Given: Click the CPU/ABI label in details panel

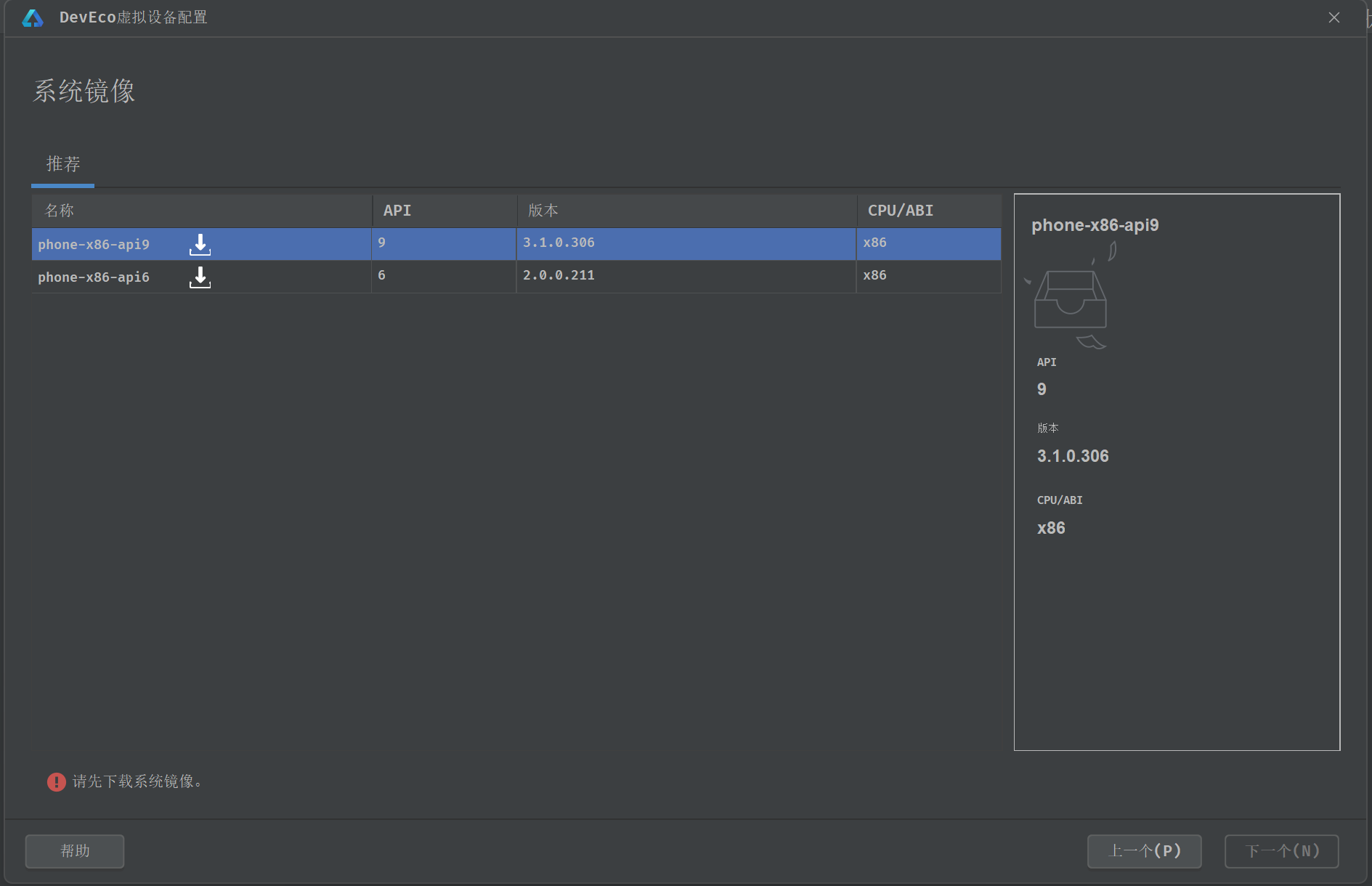Looking at the screenshot, I should click(1060, 500).
